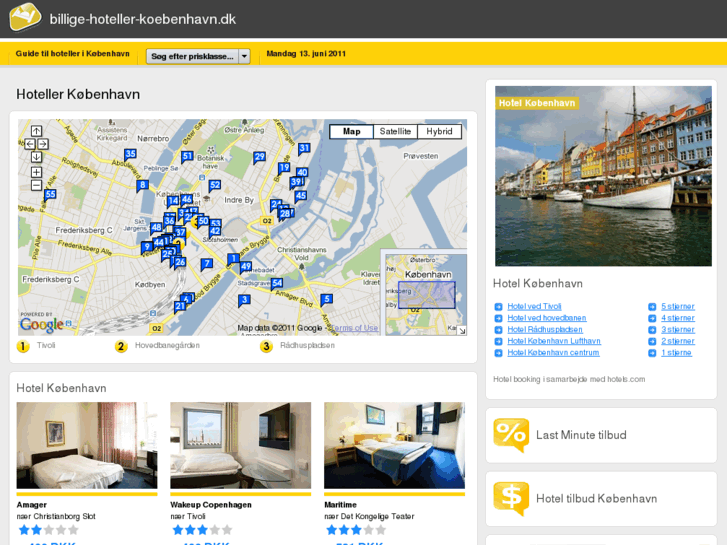Switch map view to Hybrid

pyautogui.click(x=439, y=131)
